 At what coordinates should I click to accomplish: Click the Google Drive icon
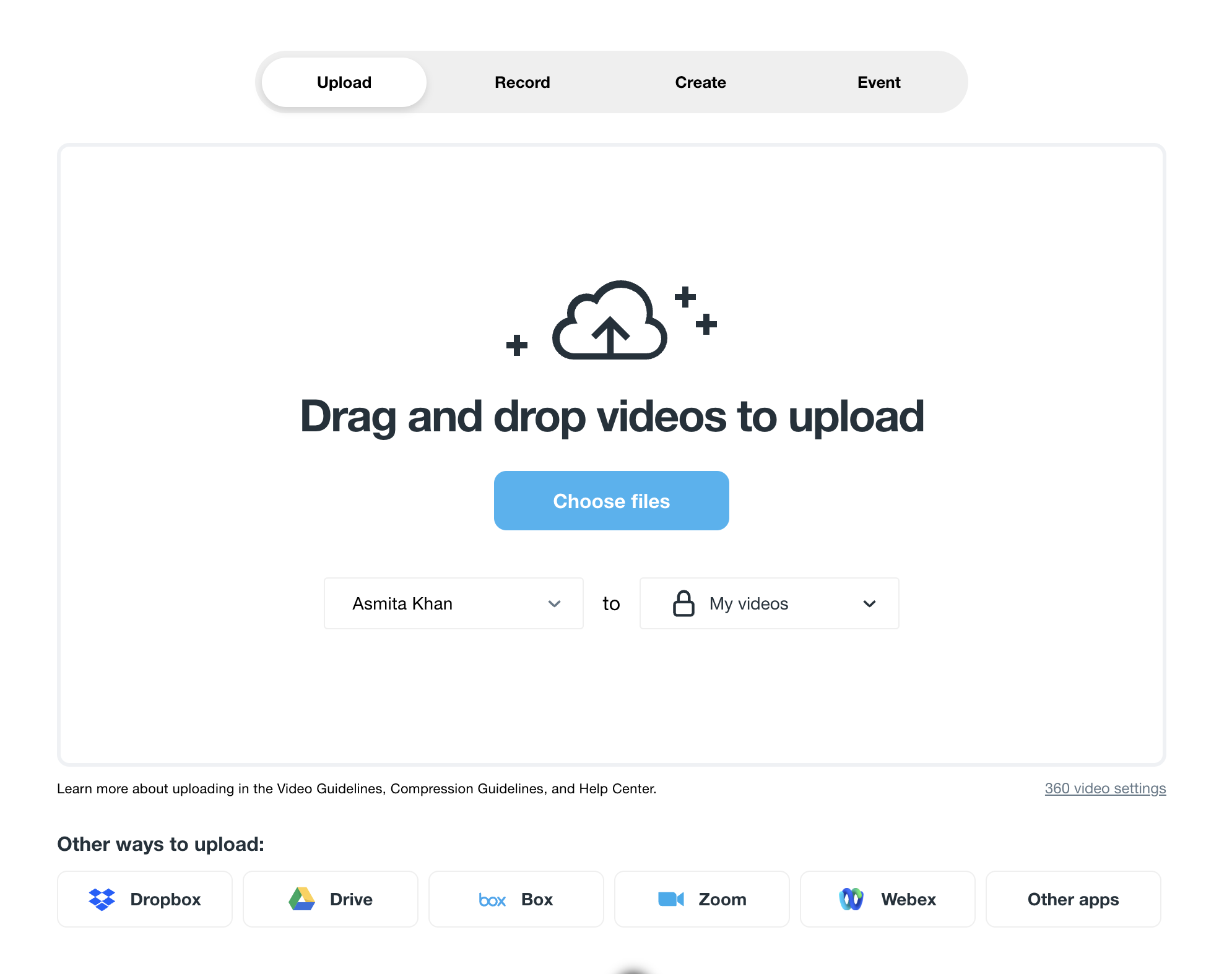[x=302, y=899]
